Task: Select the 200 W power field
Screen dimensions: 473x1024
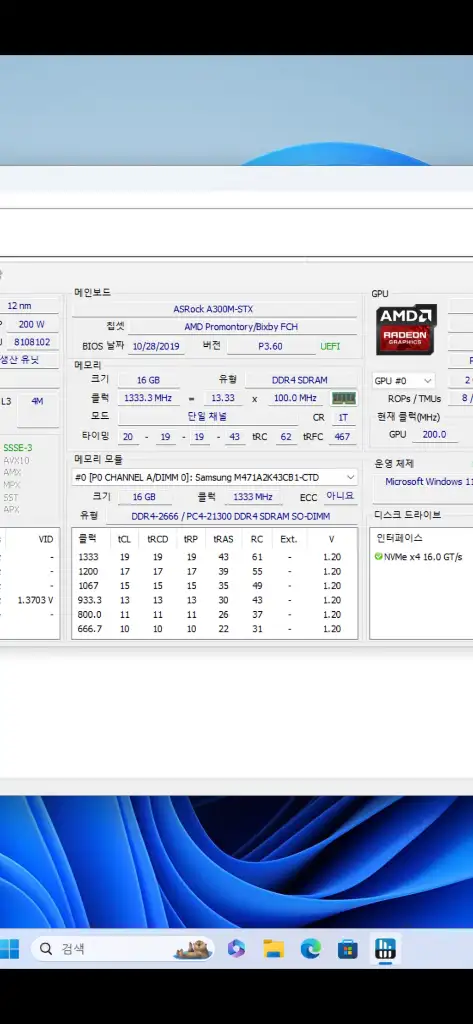Action: (x=31, y=324)
